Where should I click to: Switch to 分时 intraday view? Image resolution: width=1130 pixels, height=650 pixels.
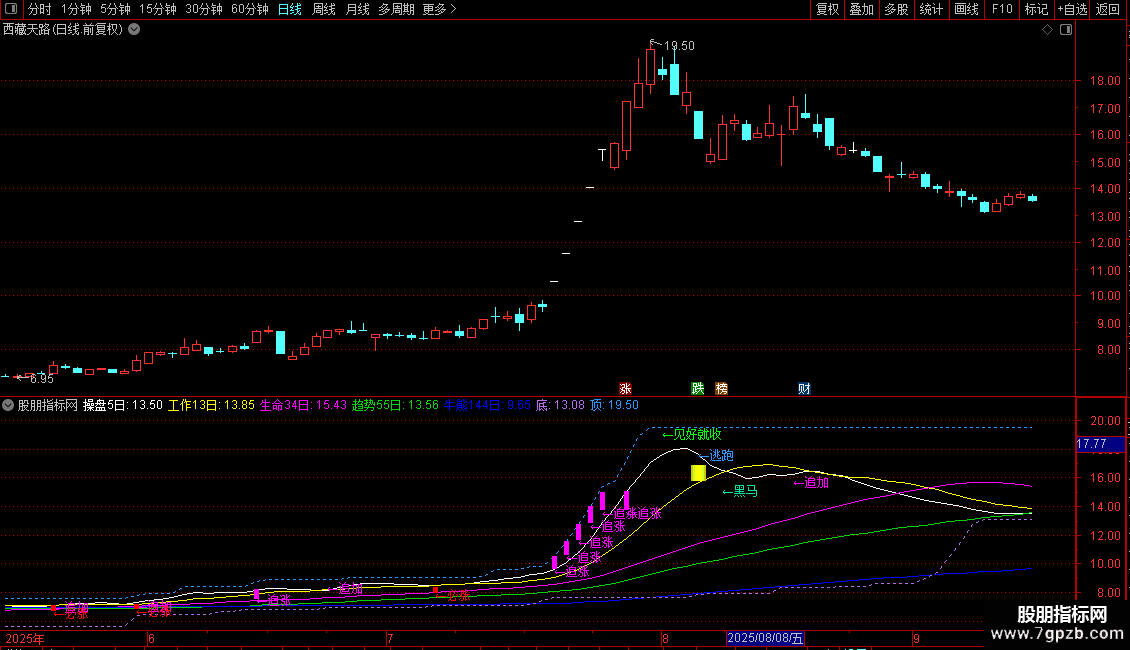[x=40, y=9]
